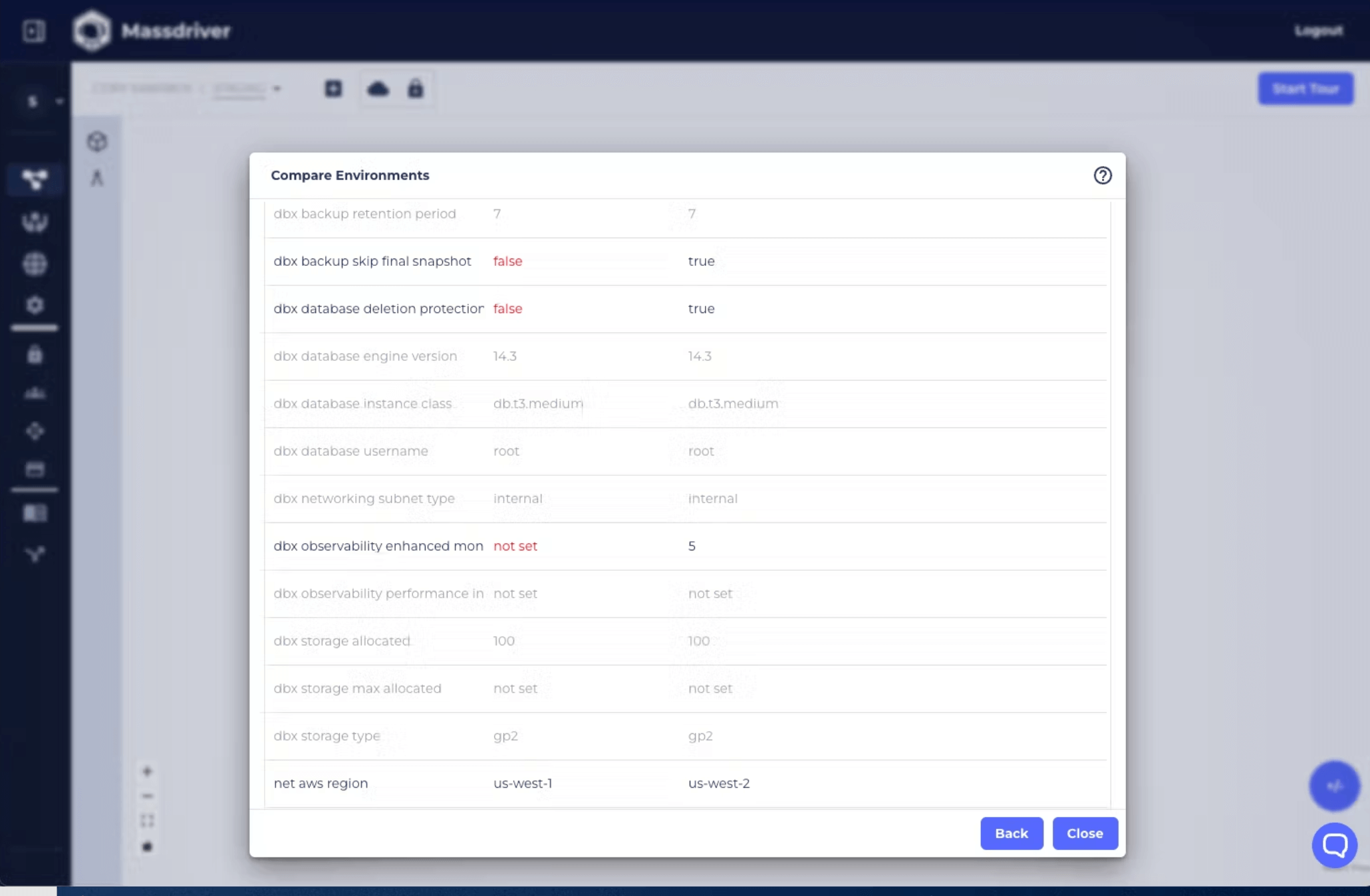Image resolution: width=1370 pixels, height=896 pixels.
Task: Click the plus square add icon
Action: tap(333, 88)
